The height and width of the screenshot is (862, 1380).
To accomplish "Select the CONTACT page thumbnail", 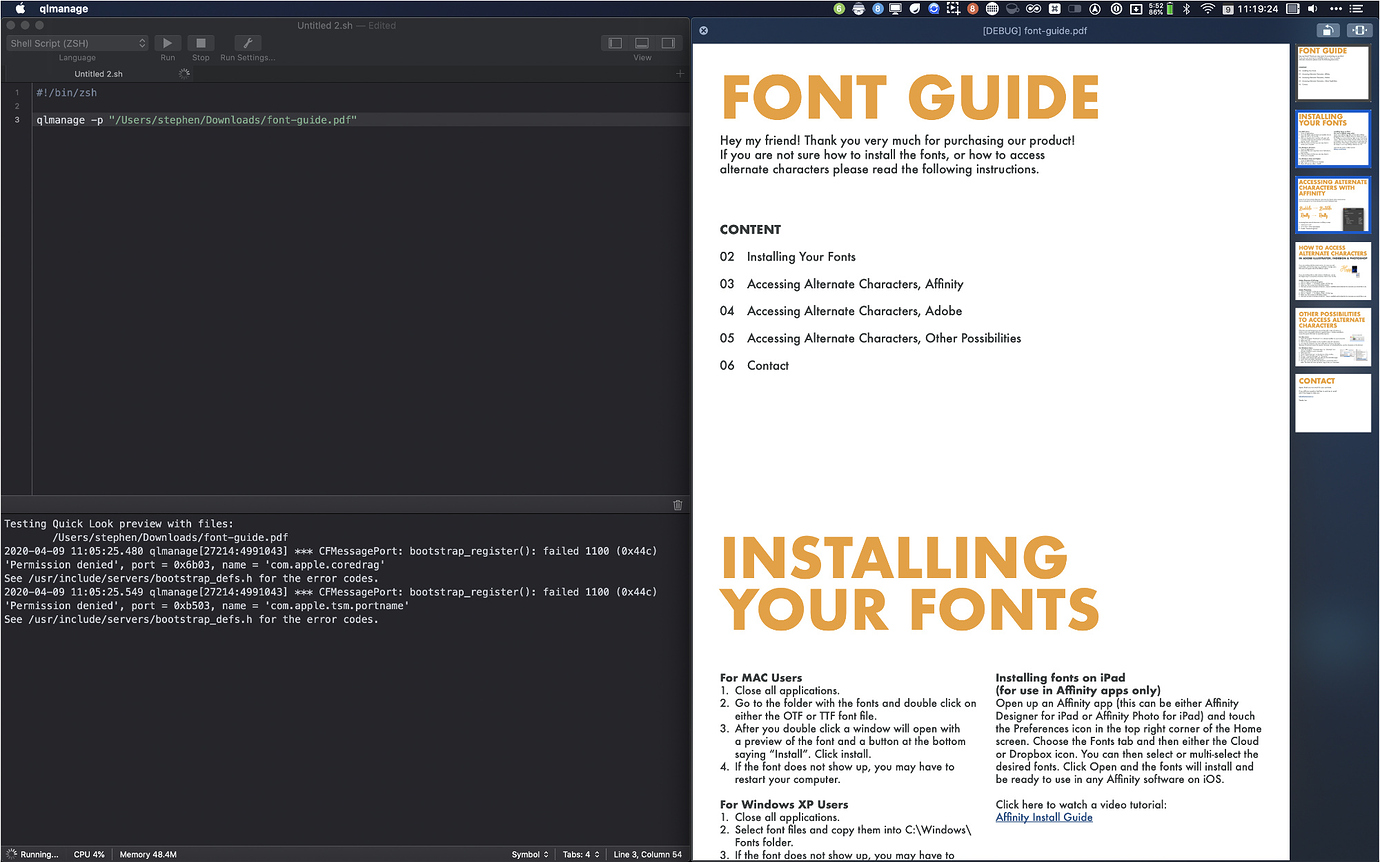I will point(1332,403).
